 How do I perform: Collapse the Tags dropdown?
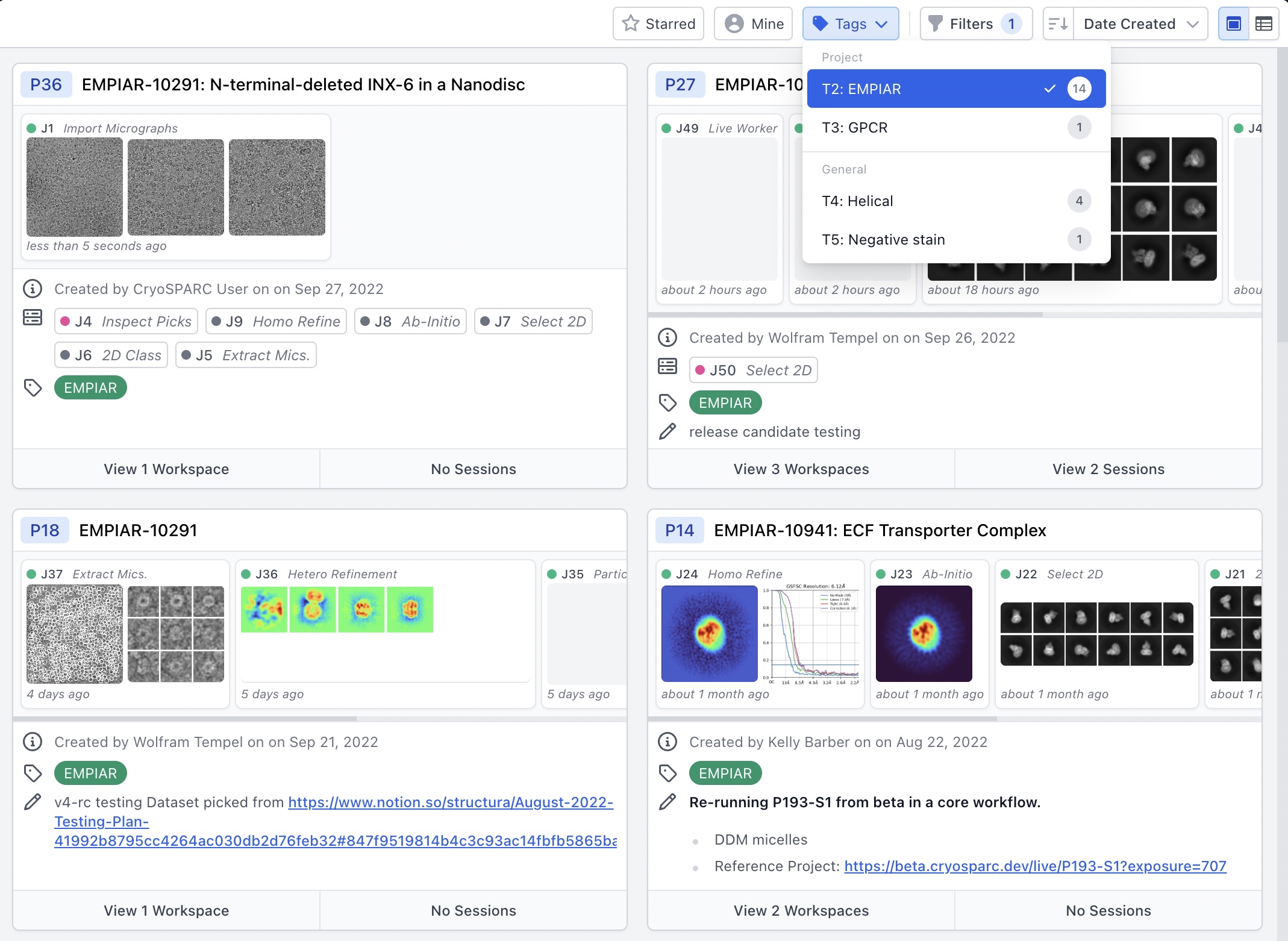click(850, 24)
